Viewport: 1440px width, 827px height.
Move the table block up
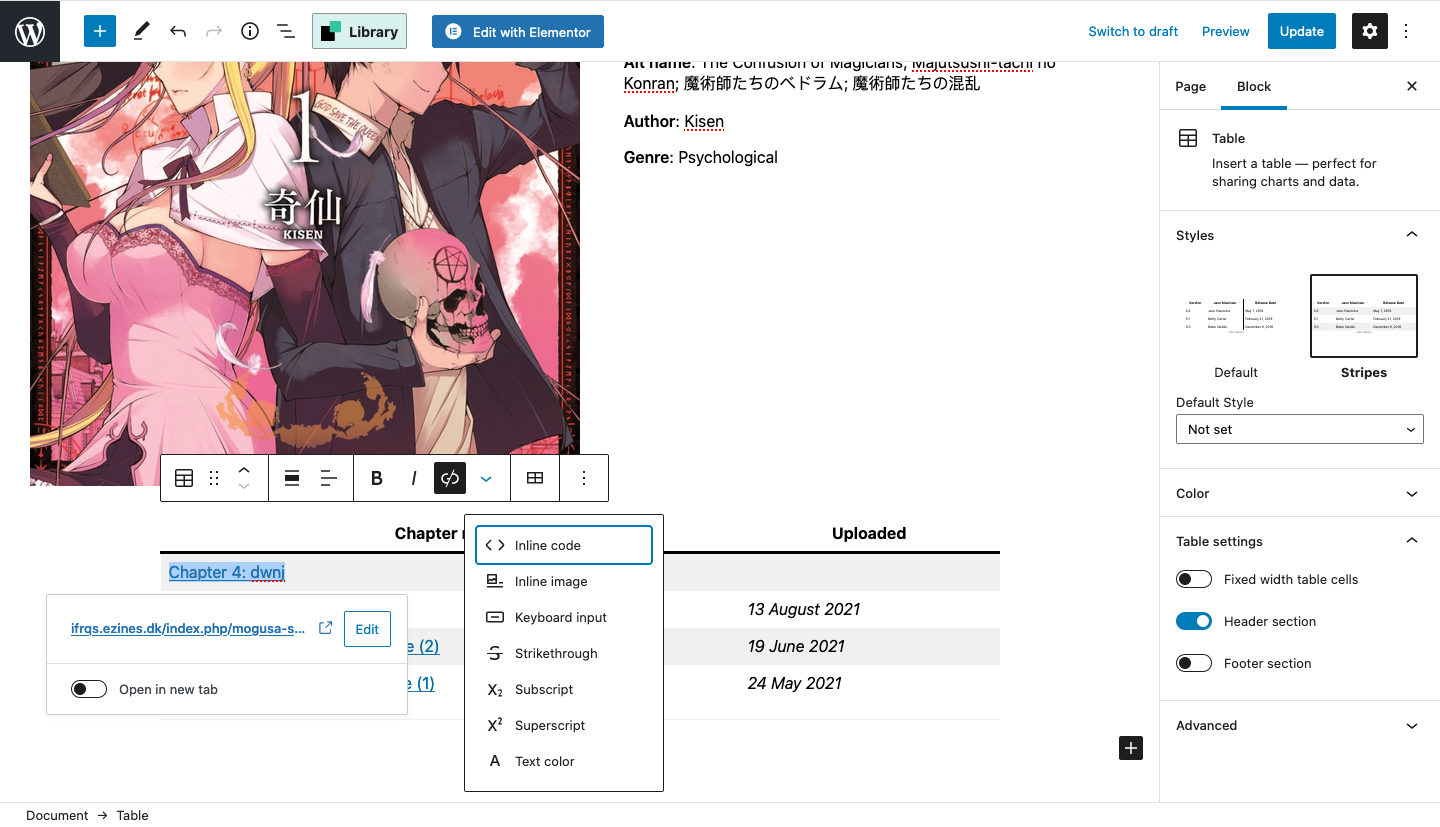coord(244,468)
